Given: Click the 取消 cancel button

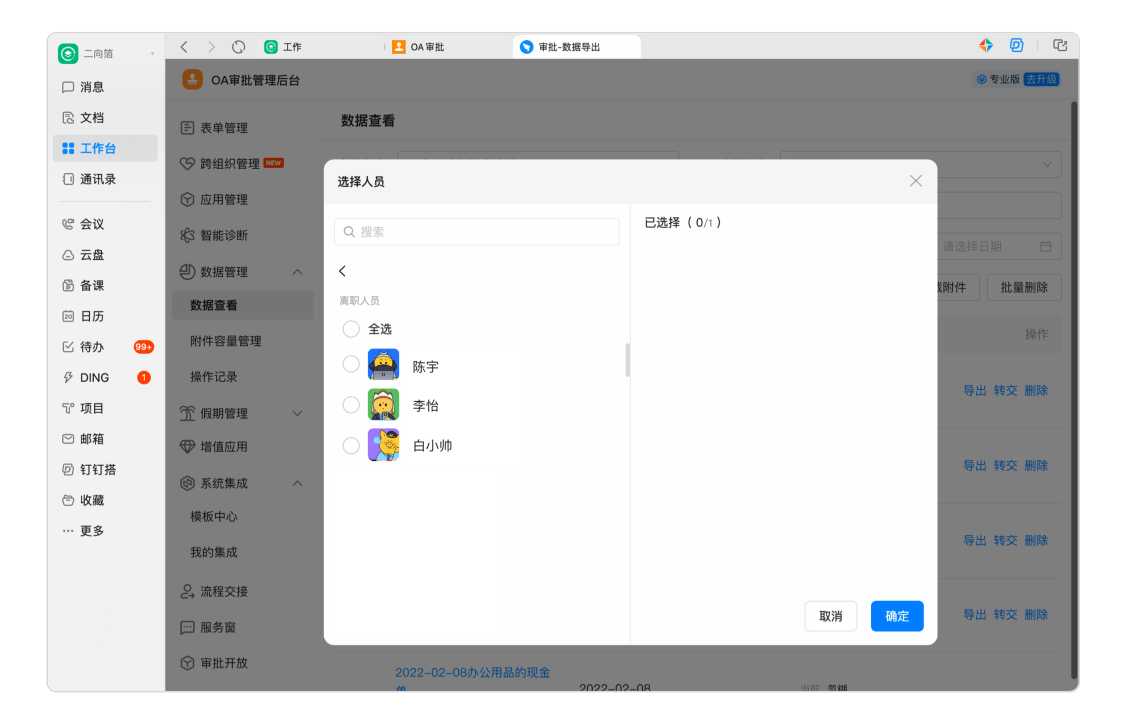Looking at the screenshot, I should 830,616.
